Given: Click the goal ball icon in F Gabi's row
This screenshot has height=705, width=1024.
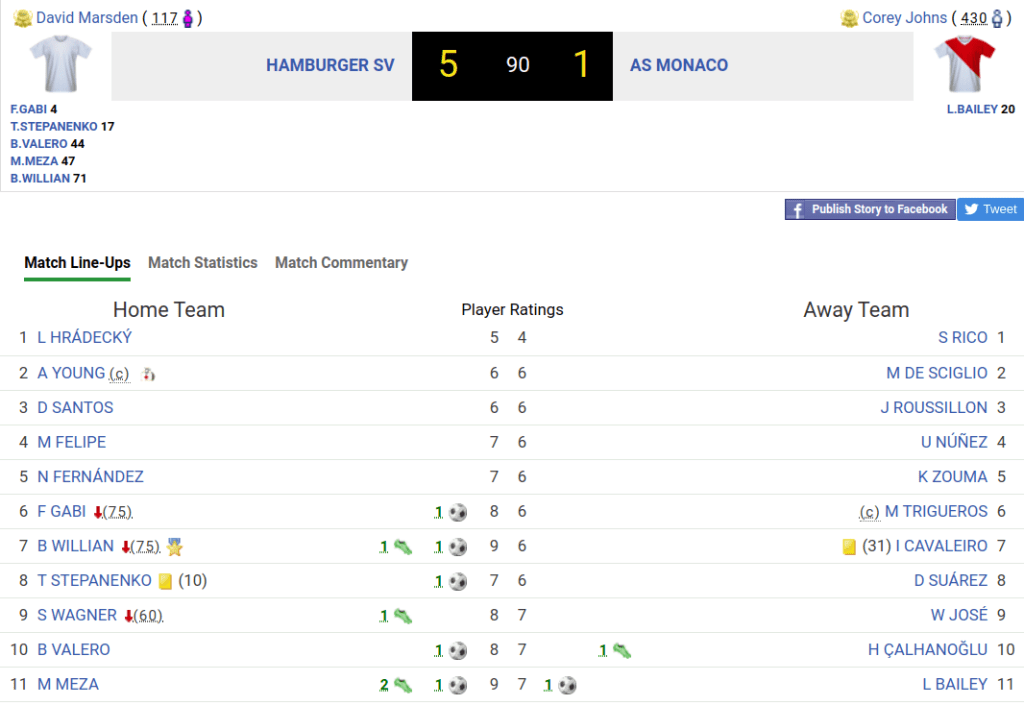Looking at the screenshot, I should [458, 512].
